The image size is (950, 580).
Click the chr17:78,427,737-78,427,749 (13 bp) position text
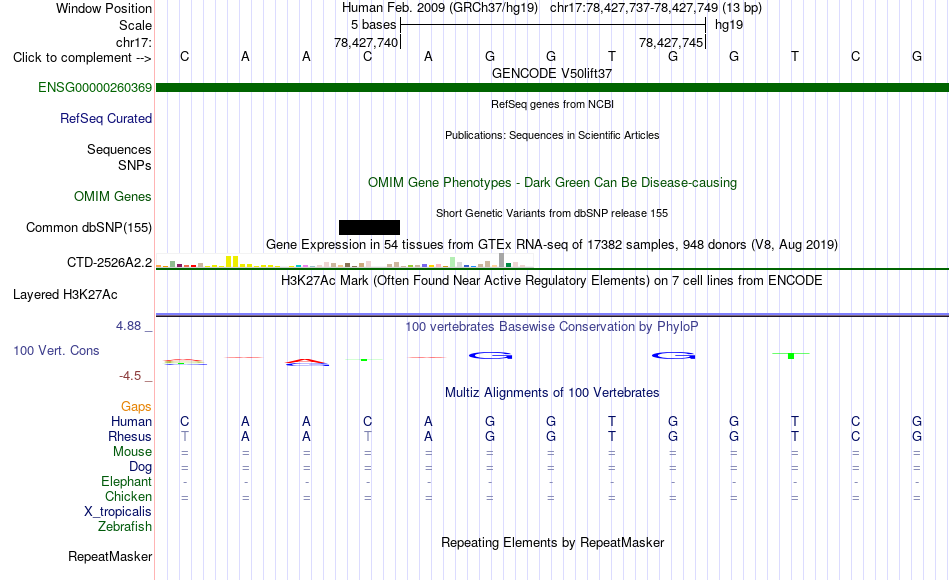click(656, 8)
